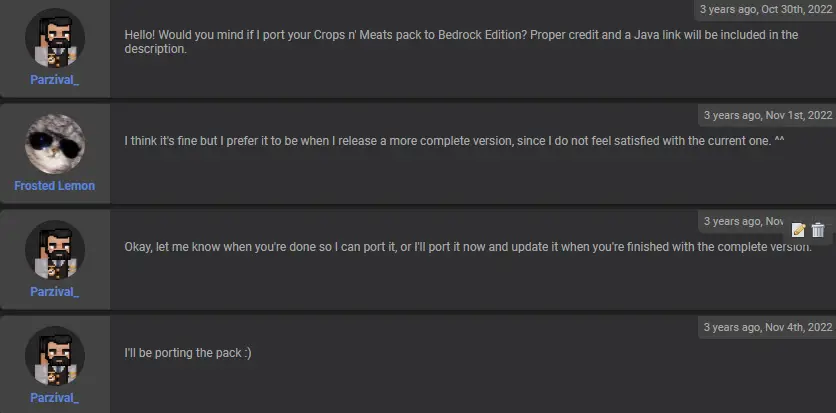Image resolution: width=836 pixels, height=413 pixels.
Task: Click the "Nov 1st, 2022" timestamp
Action: (767, 115)
